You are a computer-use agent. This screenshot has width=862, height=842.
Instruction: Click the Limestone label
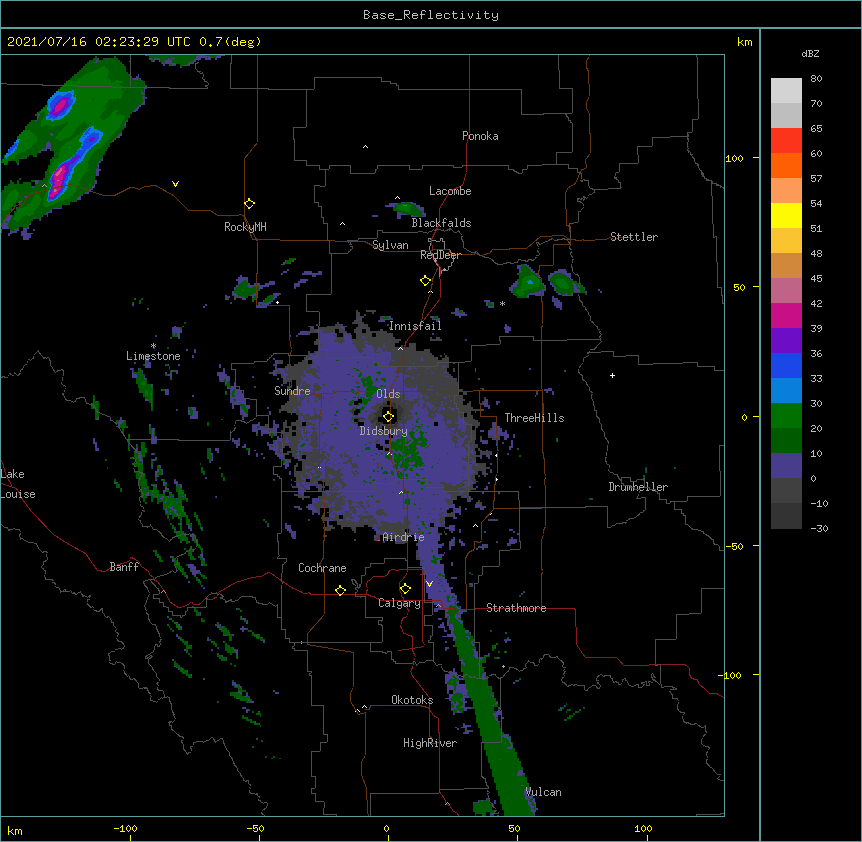(153, 356)
